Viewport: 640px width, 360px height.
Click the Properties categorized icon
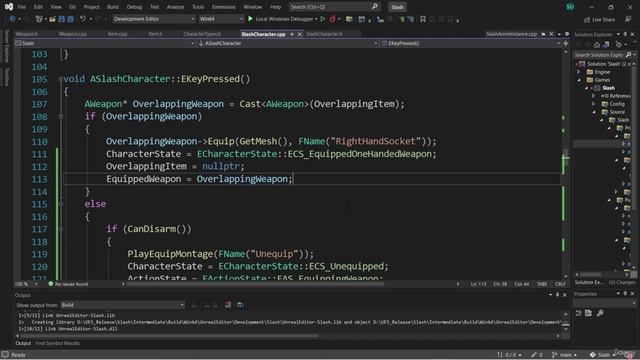click(x=579, y=313)
